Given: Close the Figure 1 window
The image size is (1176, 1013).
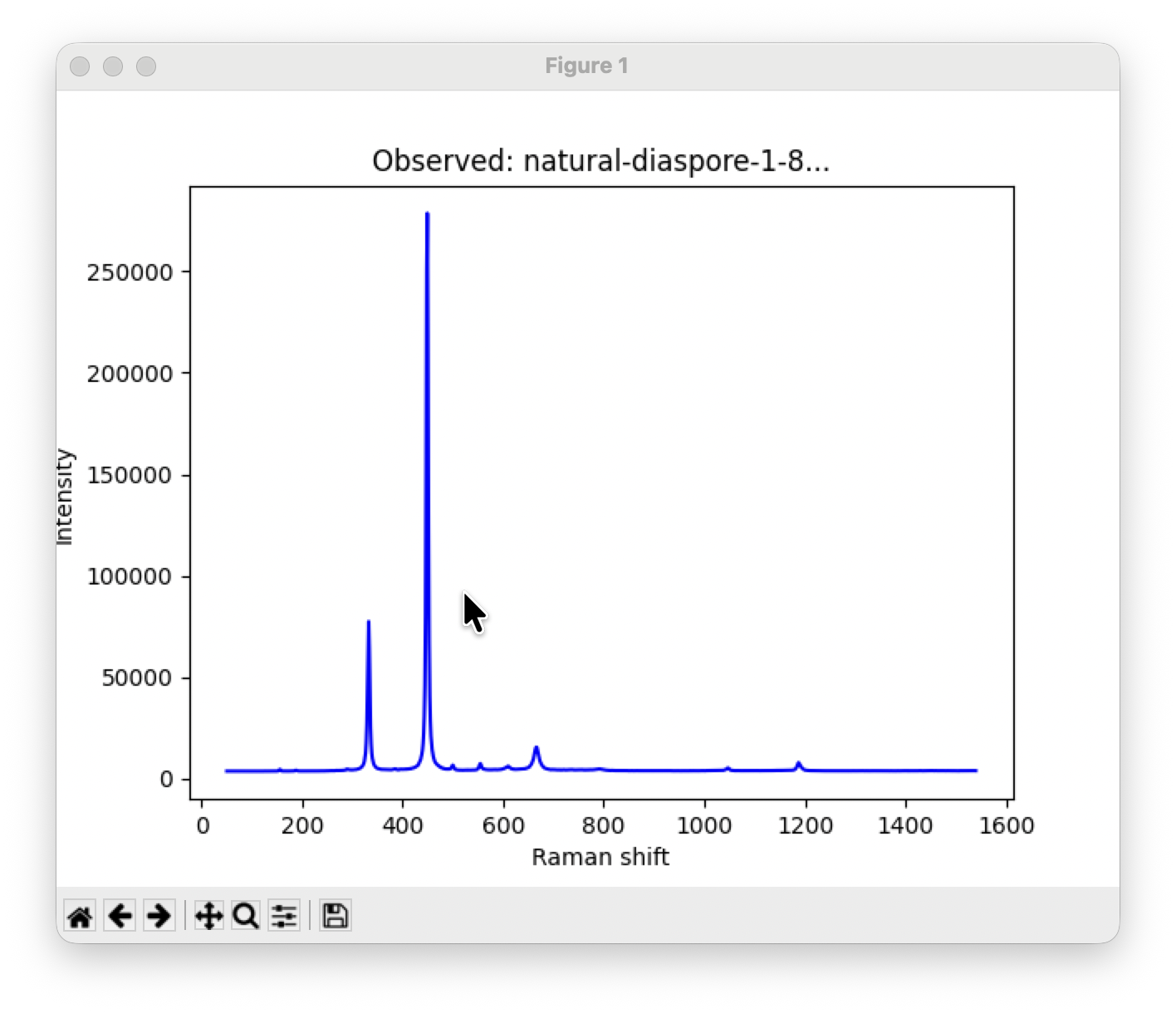Looking at the screenshot, I should click(80, 66).
